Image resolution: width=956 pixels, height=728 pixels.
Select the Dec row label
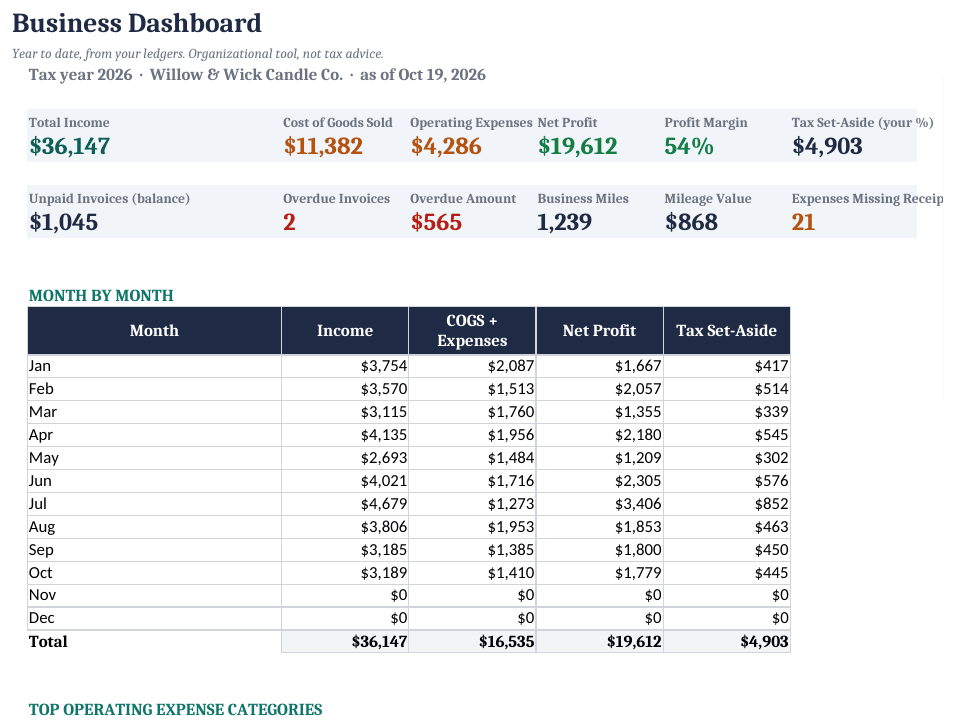coord(154,618)
